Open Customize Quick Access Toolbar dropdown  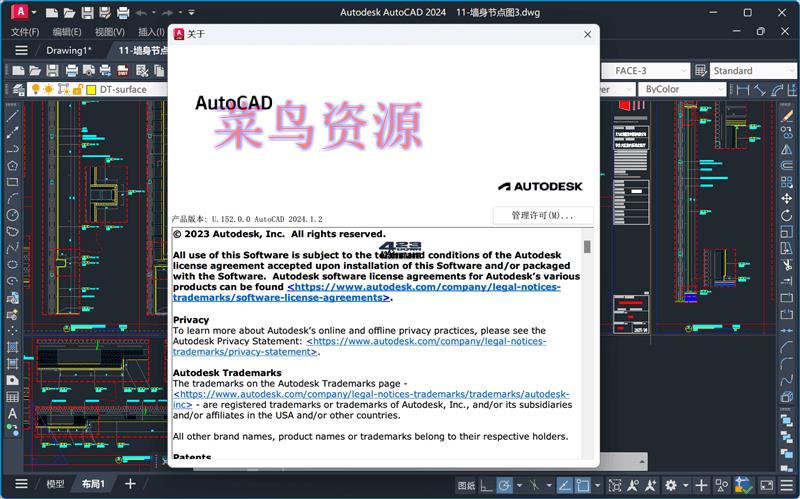pos(191,12)
